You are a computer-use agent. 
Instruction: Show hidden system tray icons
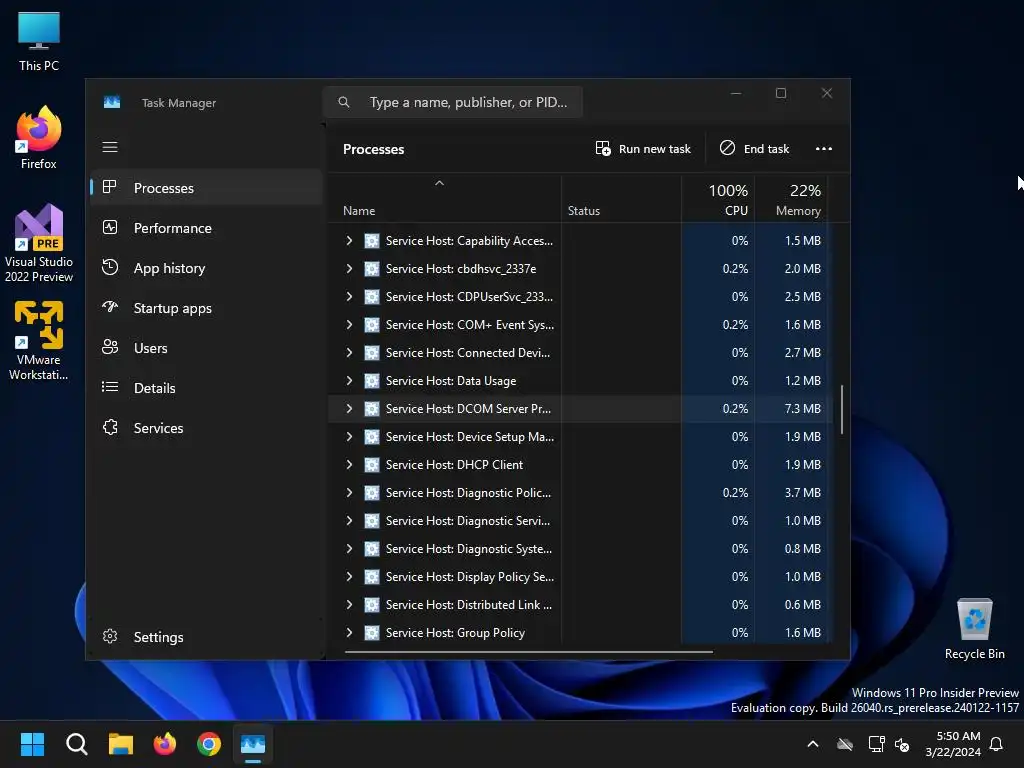point(813,744)
